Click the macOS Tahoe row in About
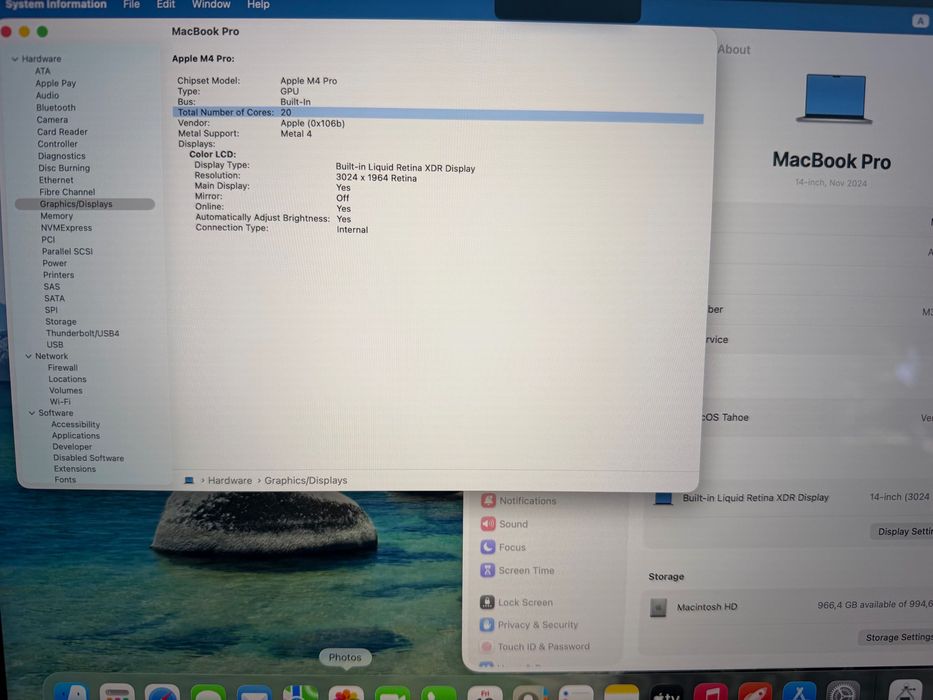Screen dimensions: 933x700 point(818,418)
